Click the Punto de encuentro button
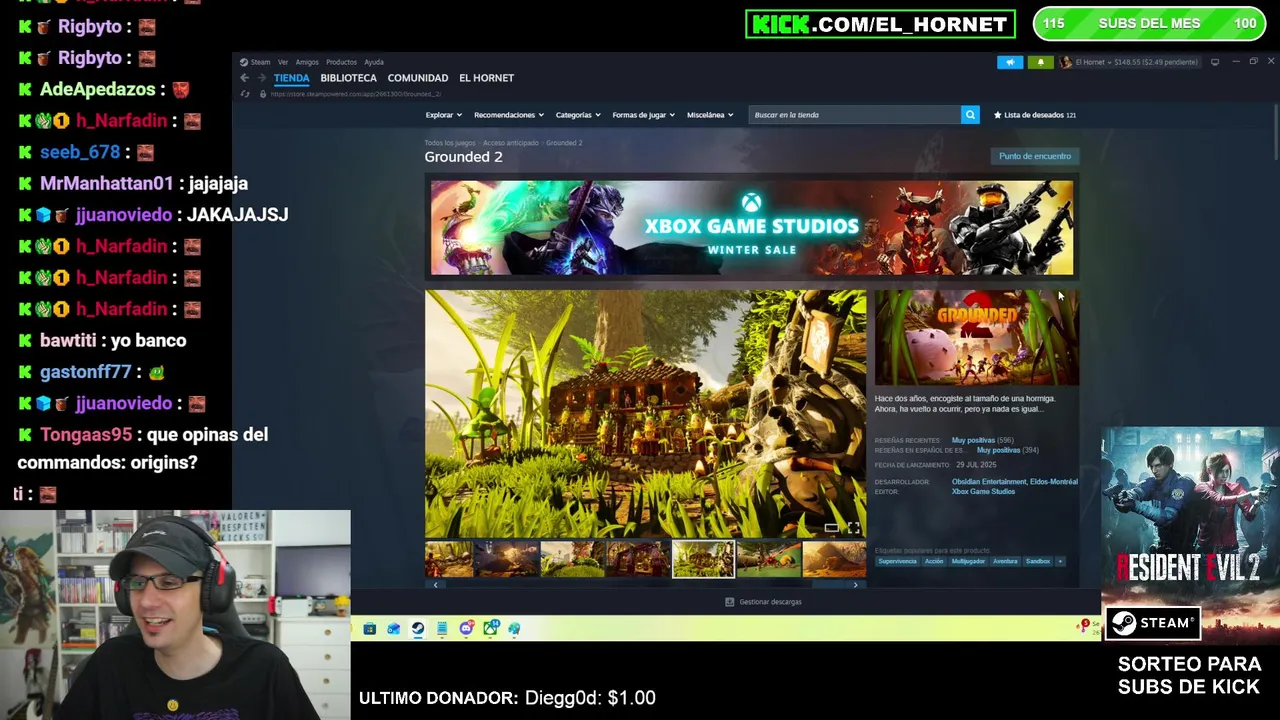1280x720 pixels. 1035,156
